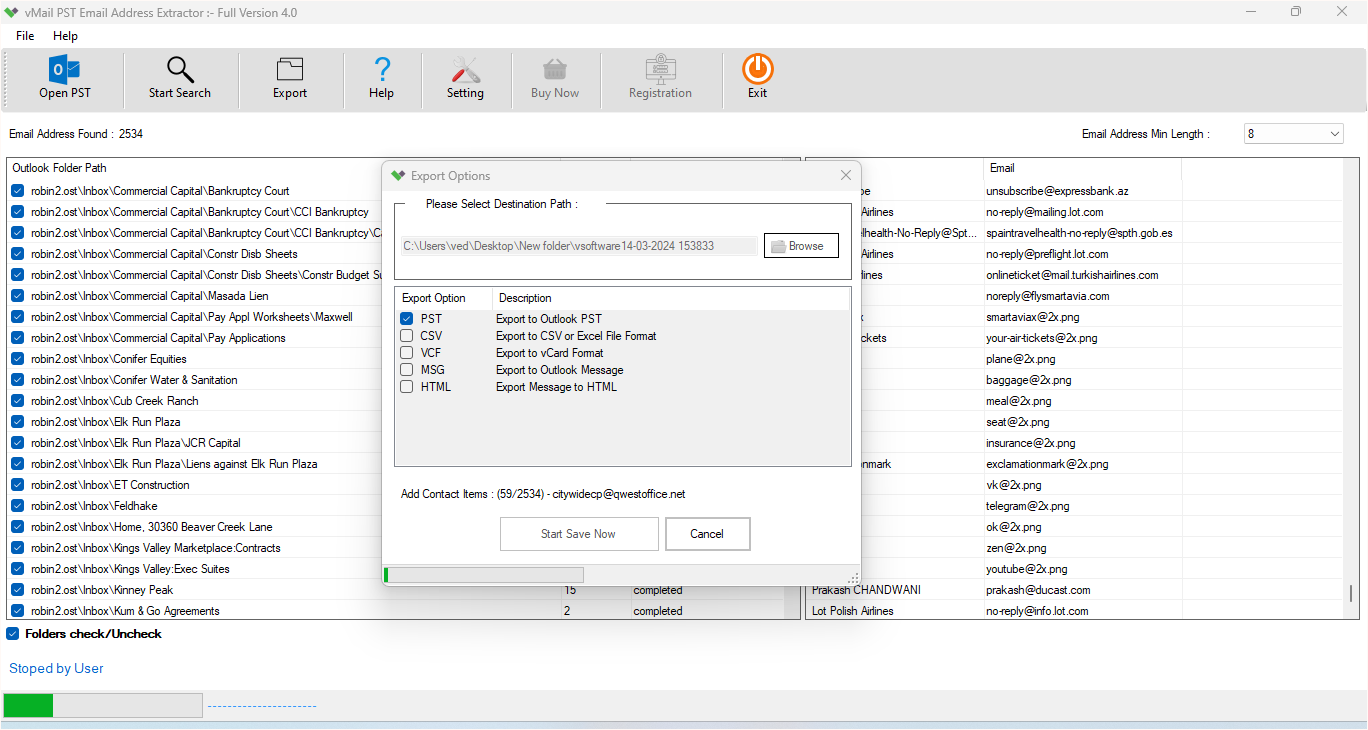Open the Help menu

[65, 36]
